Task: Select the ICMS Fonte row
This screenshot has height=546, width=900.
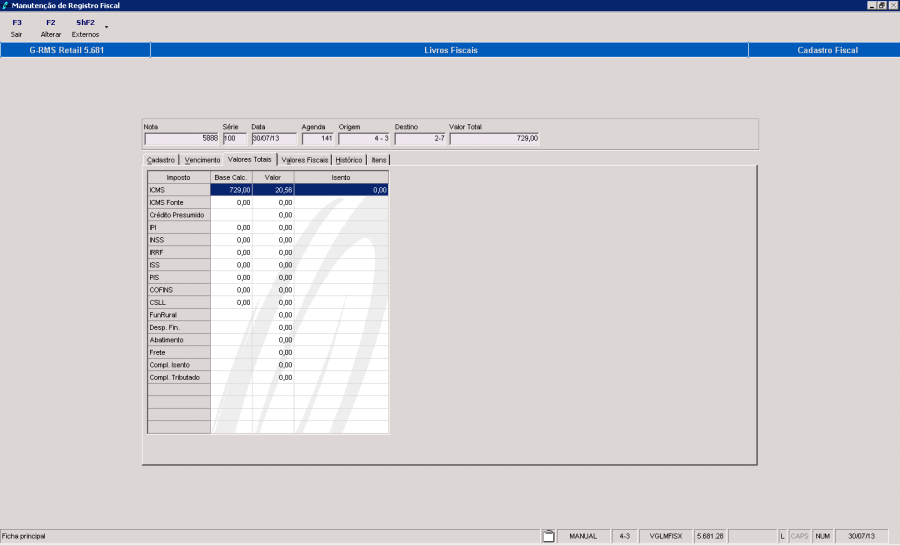Action: click(x=179, y=203)
